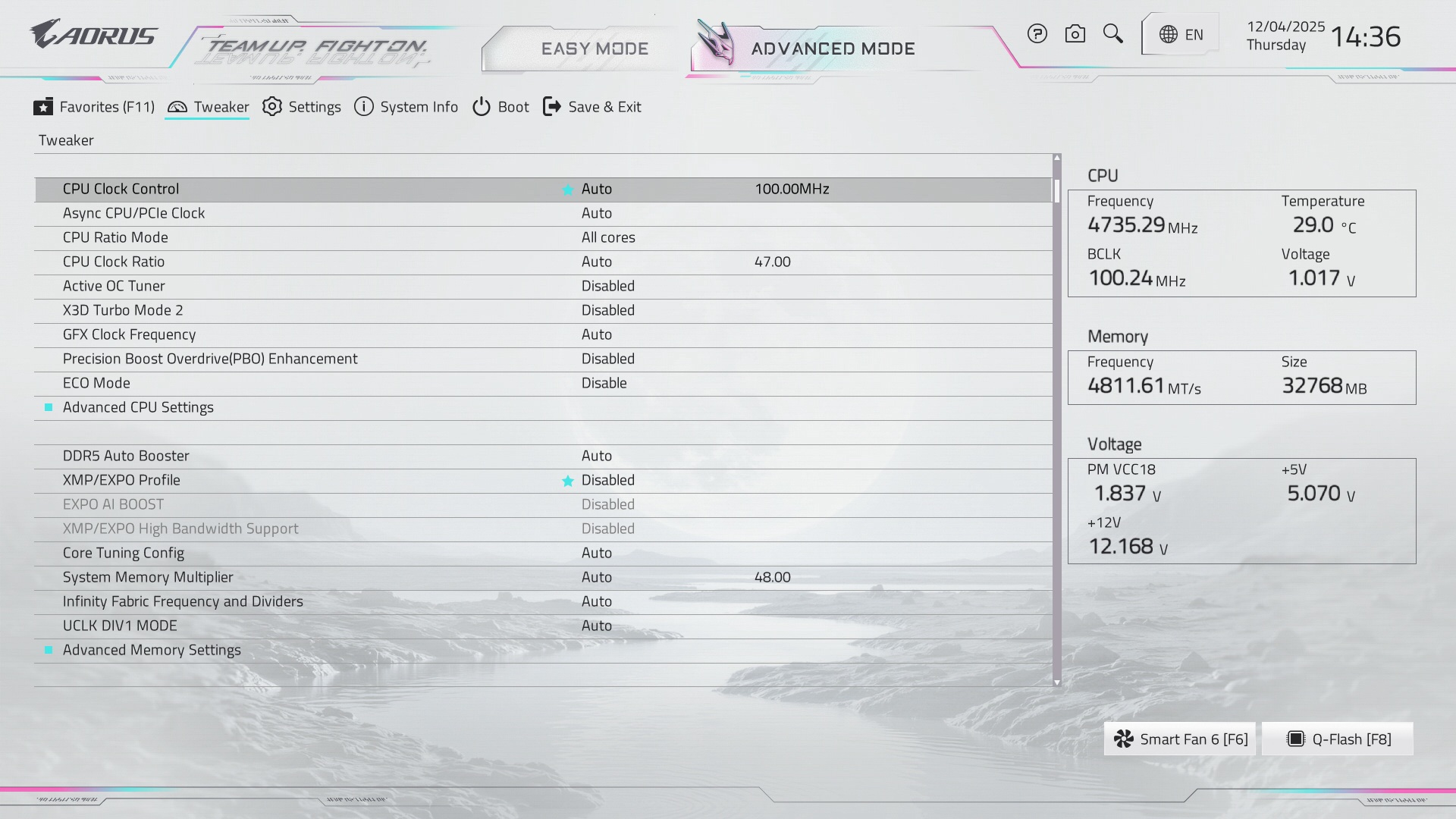Switch to Easy Mode
This screenshot has height=819, width=1456.
click(x=595, y=49)
